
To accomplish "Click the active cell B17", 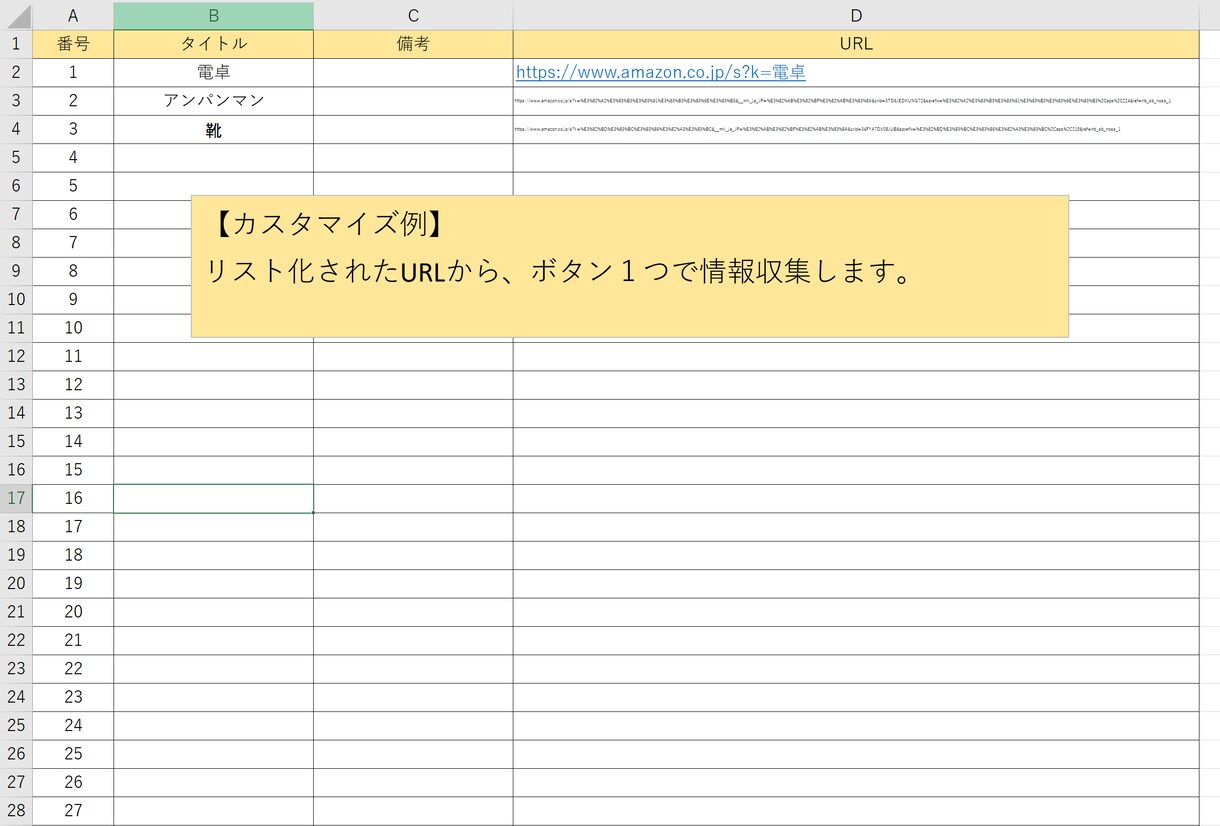I will [213, 499].
